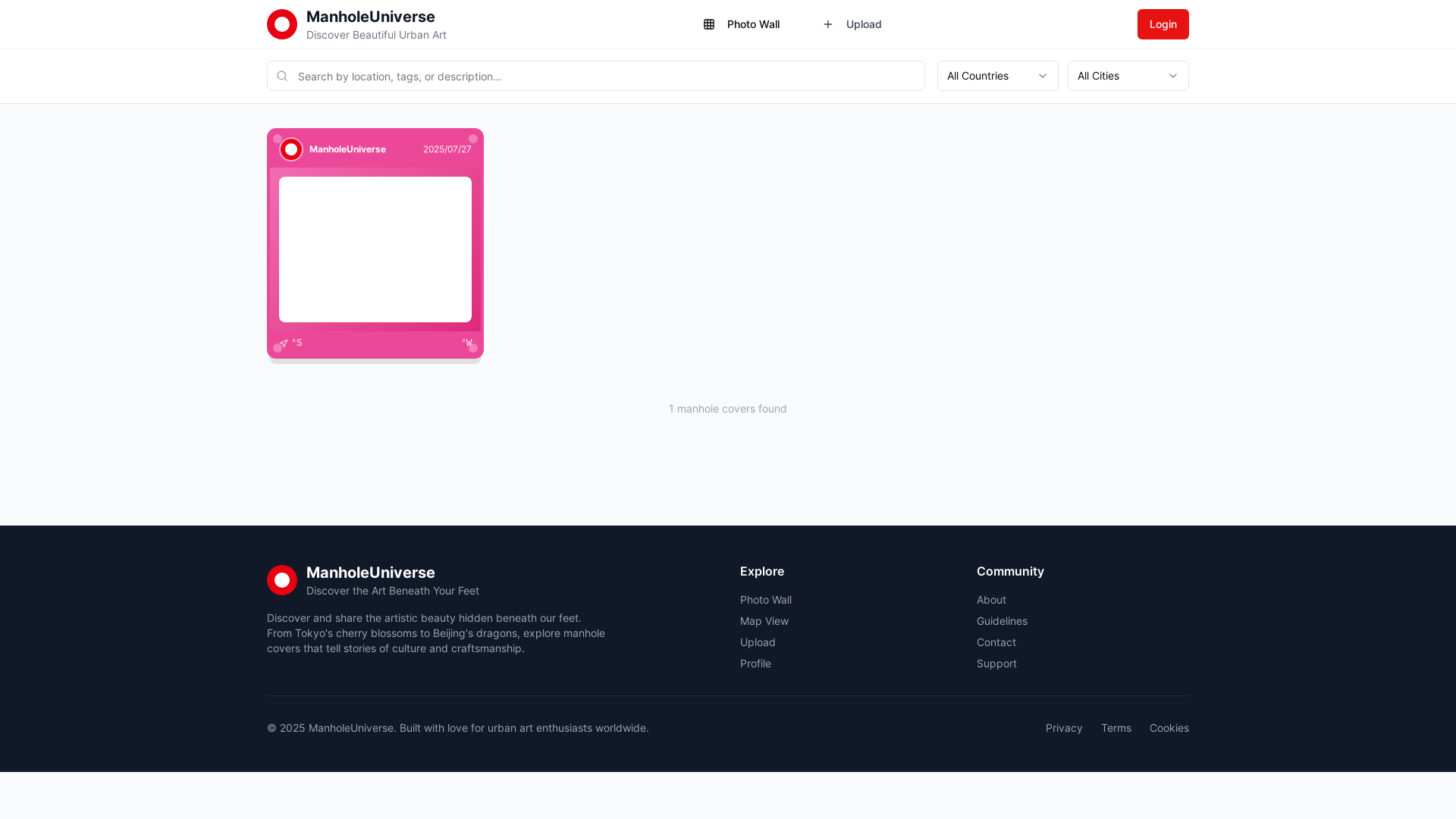Open footer Upload link
Image resolution: width=1456 pixels, height=819 pixels.
coord(758,642)
